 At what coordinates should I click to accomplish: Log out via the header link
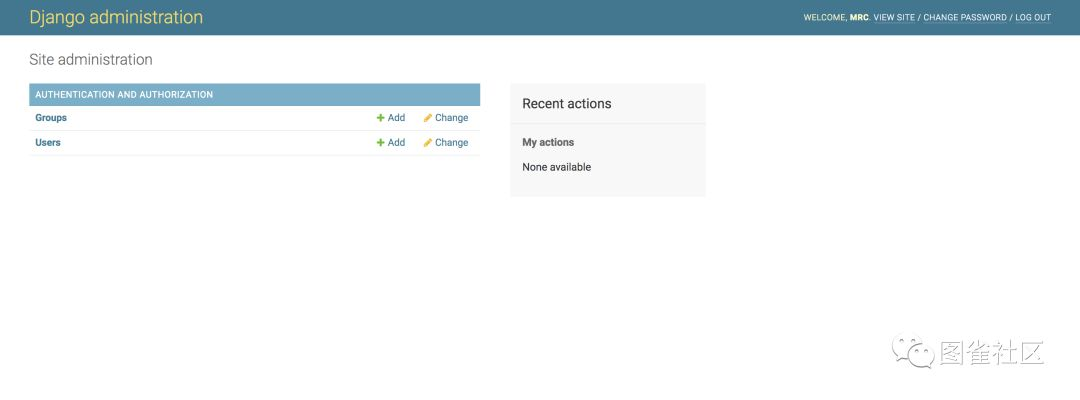click(x=1033, y=18)
